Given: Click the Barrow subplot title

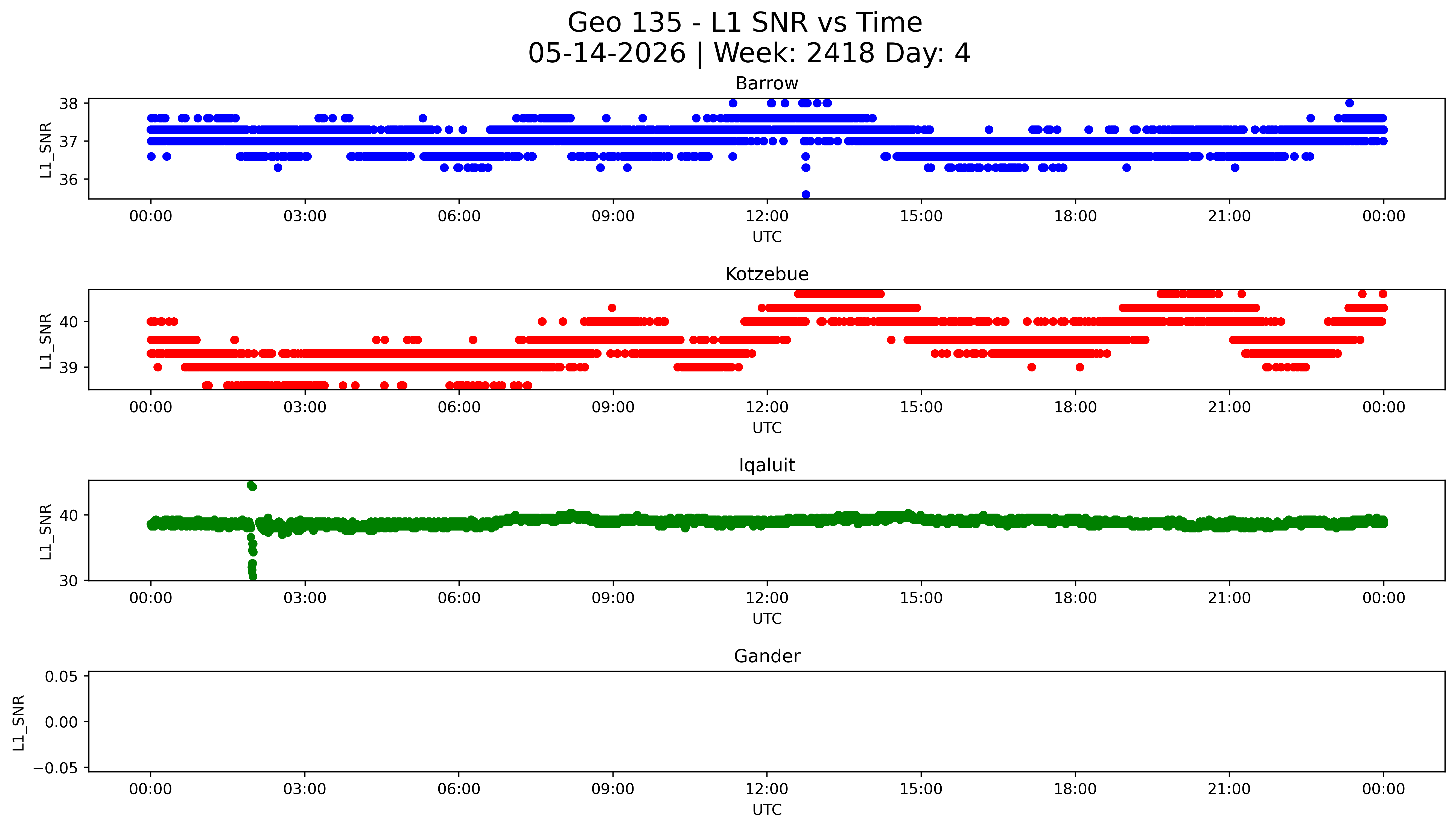Looking at the screenshot, I should 766,84.
